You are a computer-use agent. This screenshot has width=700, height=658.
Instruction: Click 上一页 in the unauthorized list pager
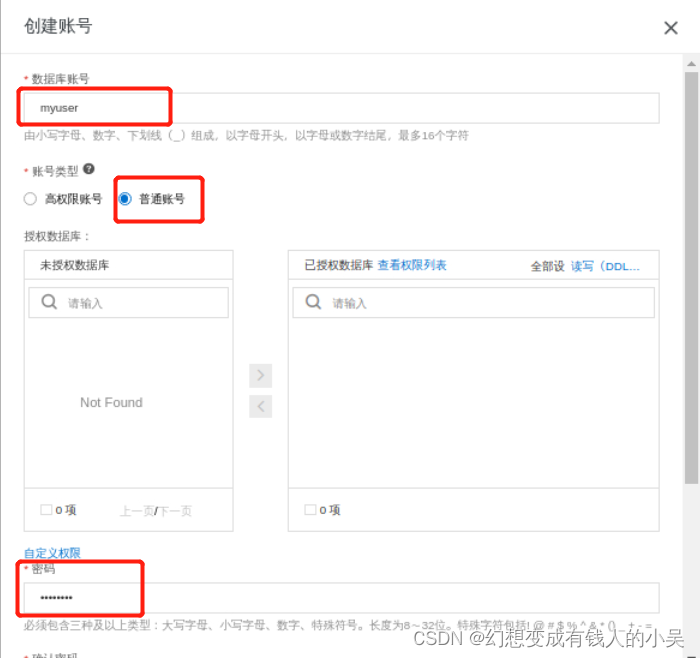tap(137, 511)
